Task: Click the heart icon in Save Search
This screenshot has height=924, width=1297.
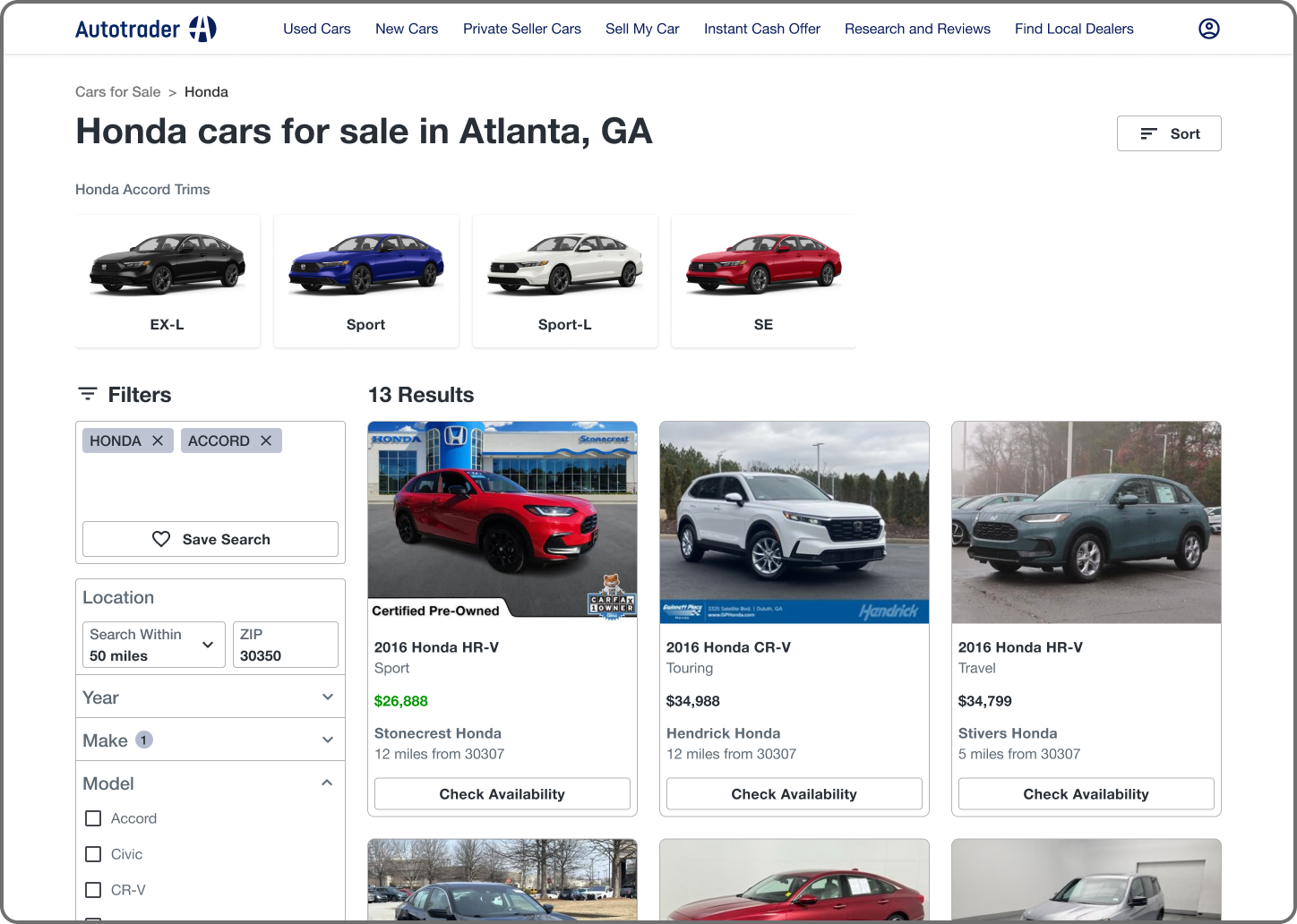Action: [161, 539]
